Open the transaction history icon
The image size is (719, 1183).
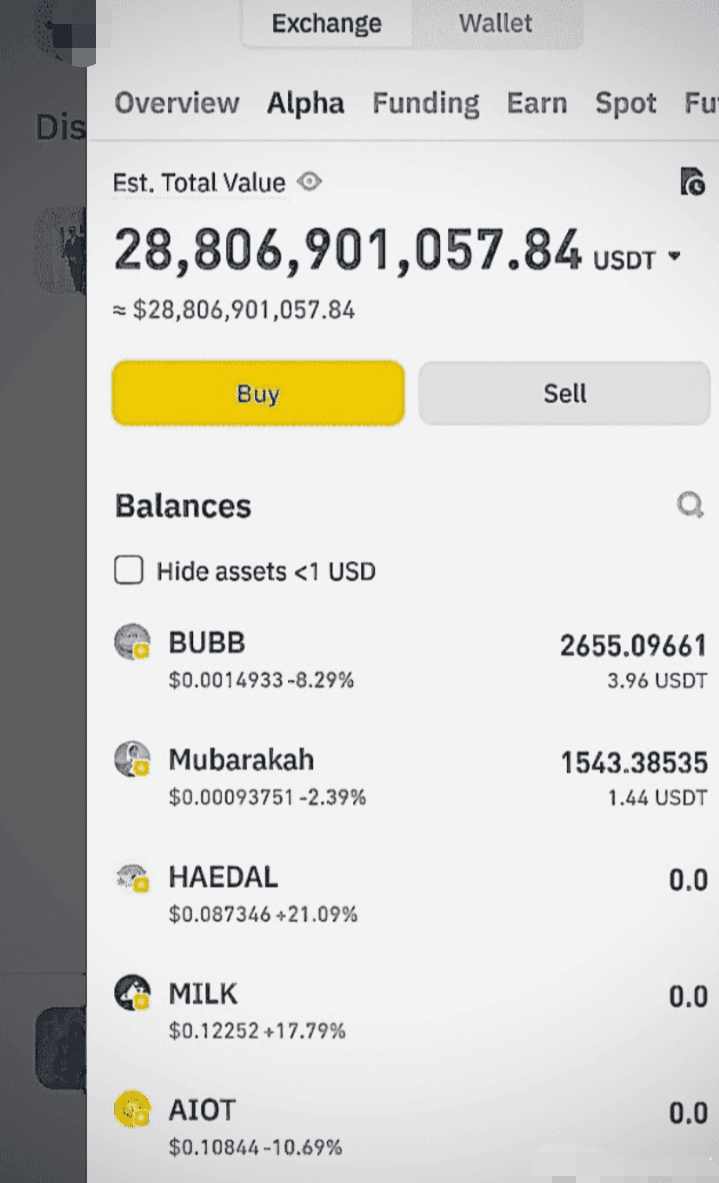point(692,182)
